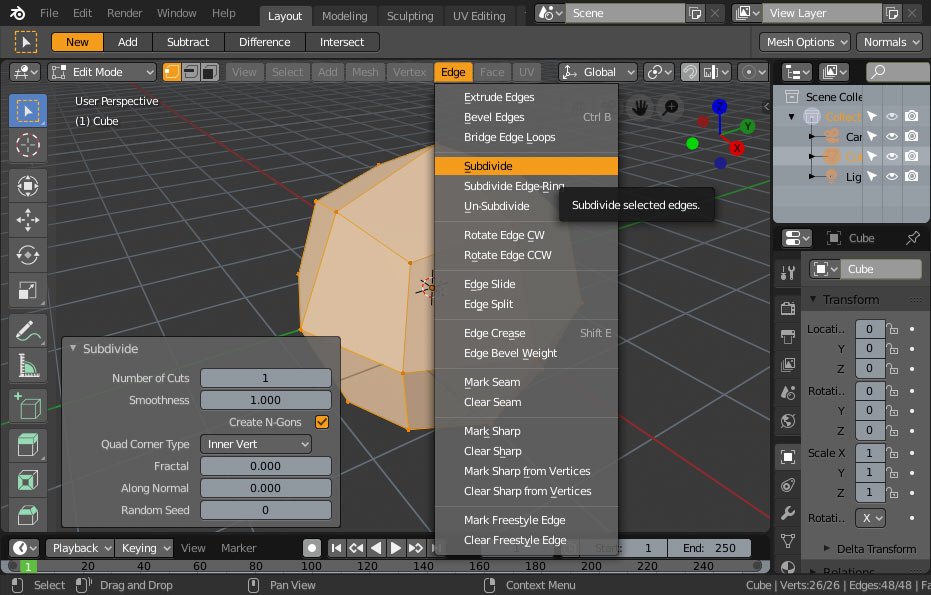Viewport: 931px width, 595px height.
Task: Pick the Rotate tool
Action: (27, 255)
